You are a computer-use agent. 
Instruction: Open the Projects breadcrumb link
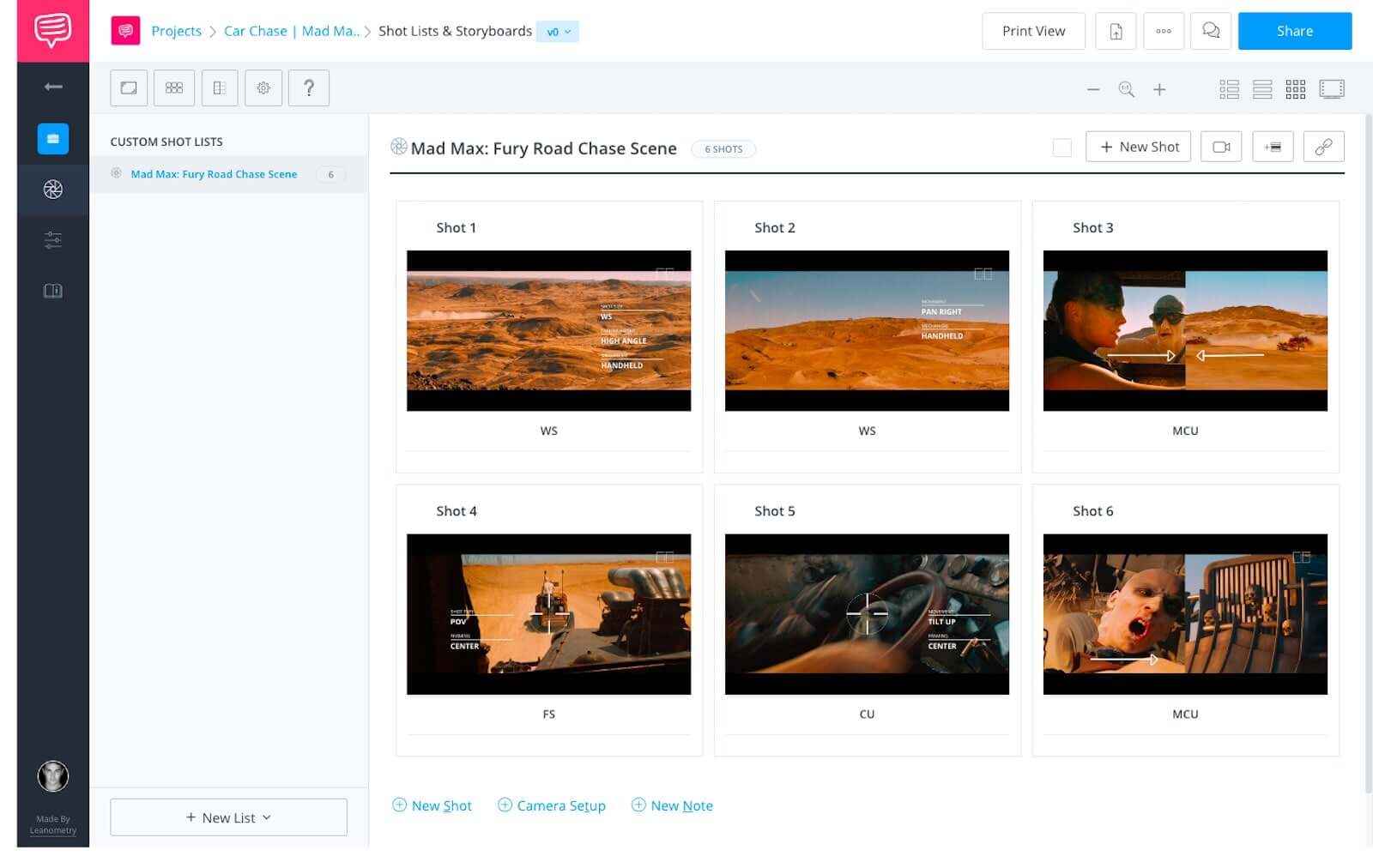tap(176, 31)
